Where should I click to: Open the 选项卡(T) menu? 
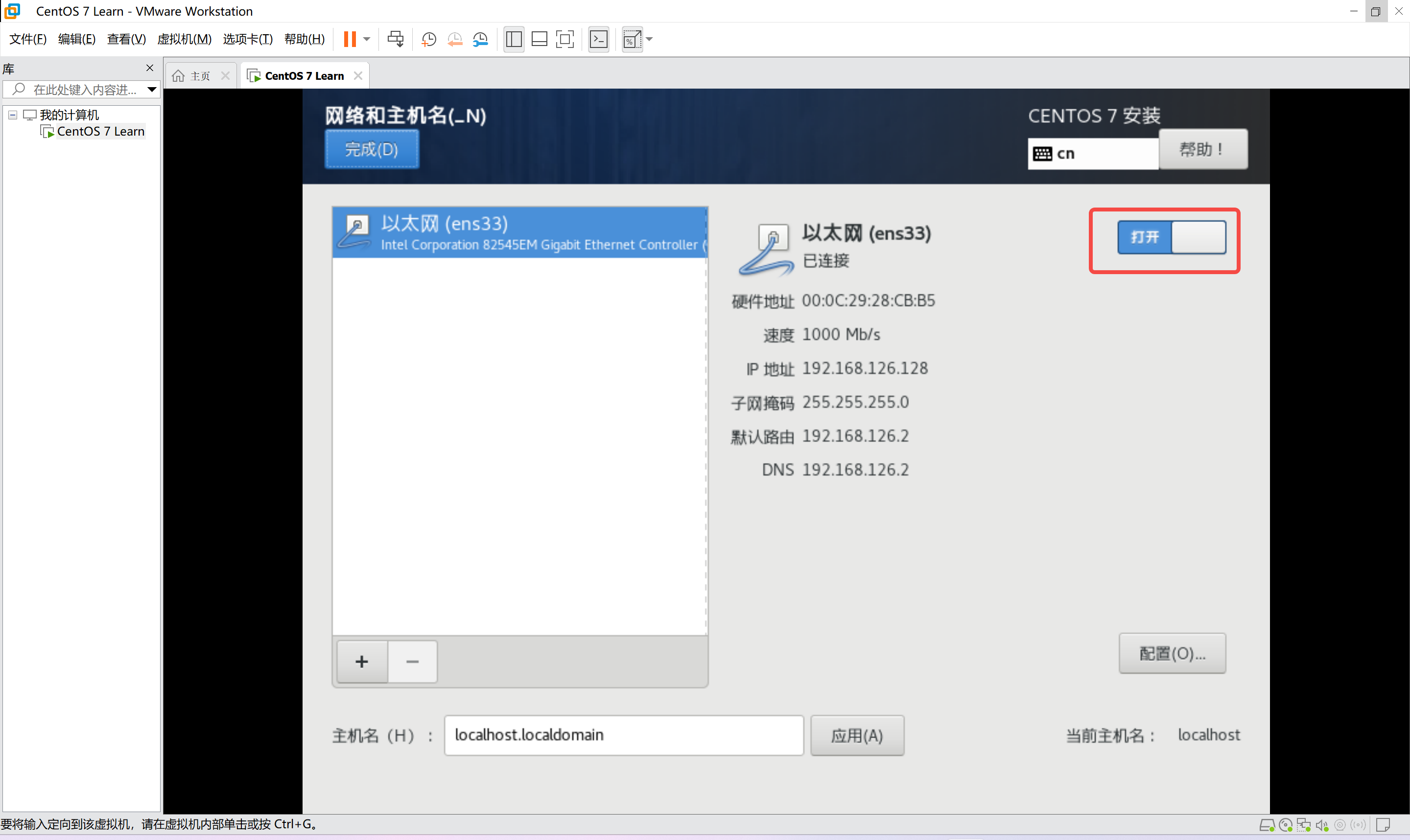pos(247,39)
